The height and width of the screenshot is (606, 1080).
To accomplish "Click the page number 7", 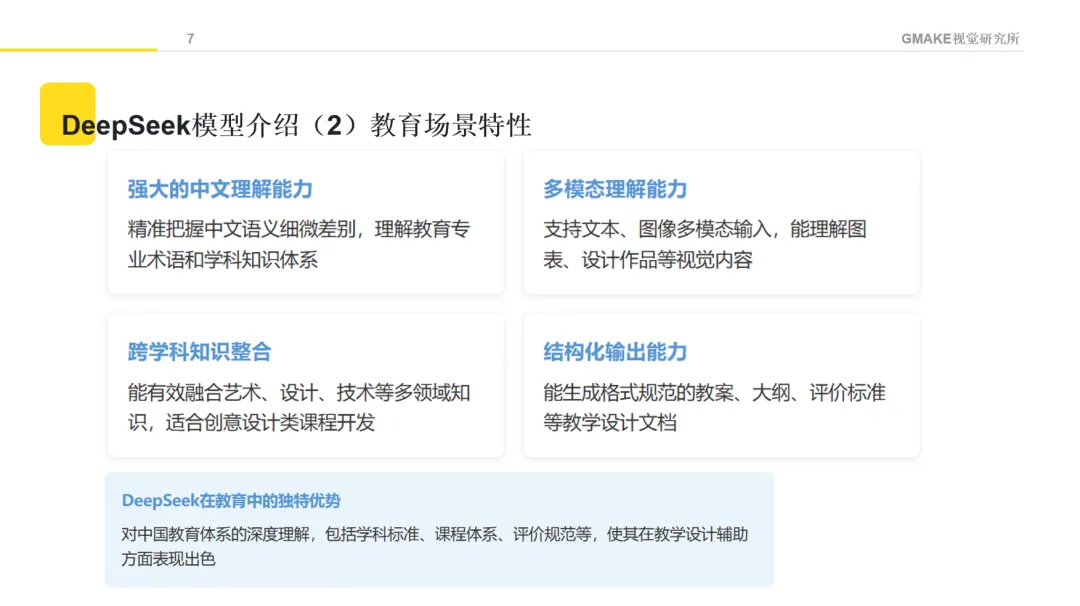I will pos(191,39).
